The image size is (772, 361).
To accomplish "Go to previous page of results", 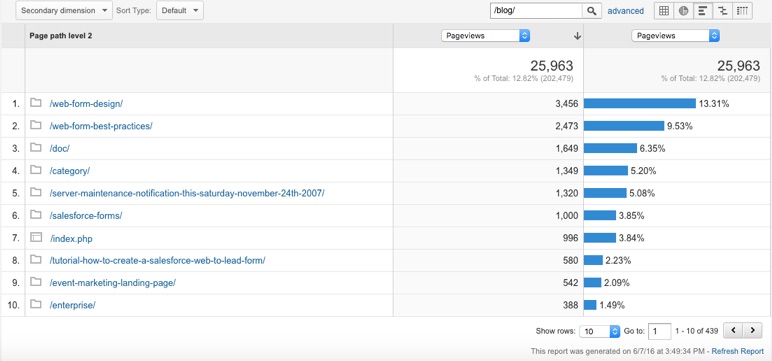I will tap(733, 330).
